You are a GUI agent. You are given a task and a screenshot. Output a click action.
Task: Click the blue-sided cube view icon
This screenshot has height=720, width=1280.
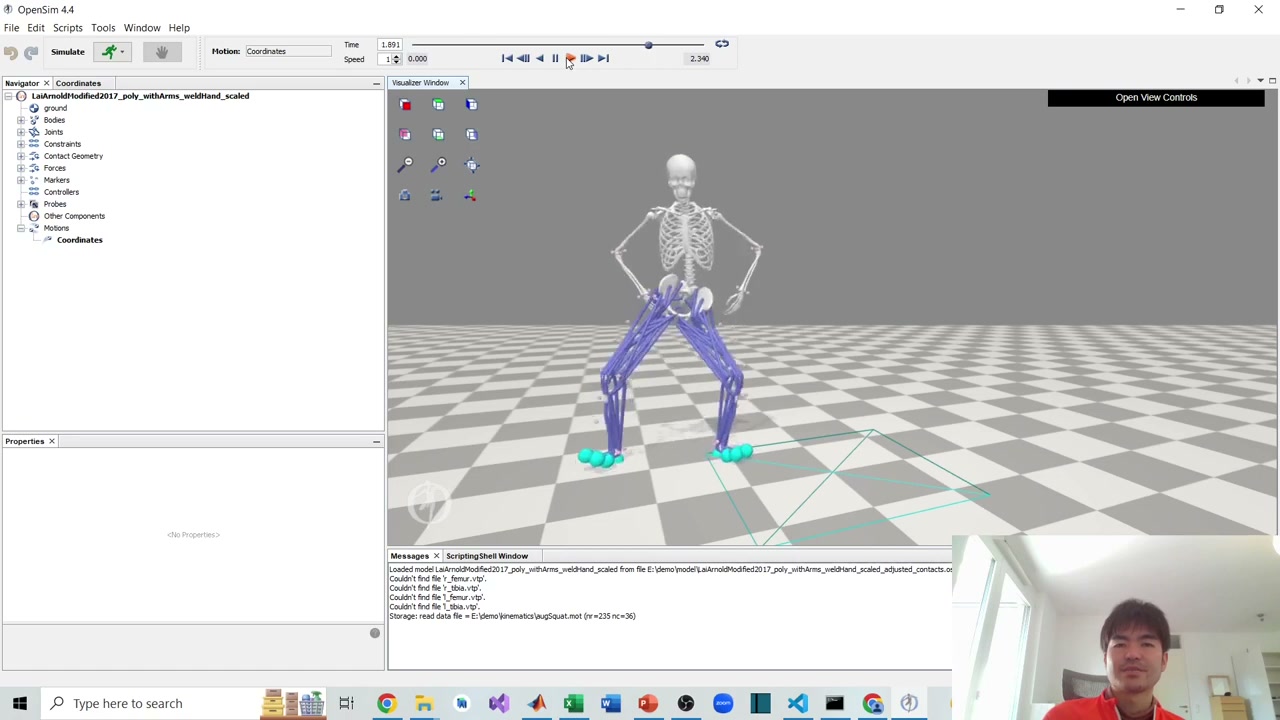[x=471, y=104]
